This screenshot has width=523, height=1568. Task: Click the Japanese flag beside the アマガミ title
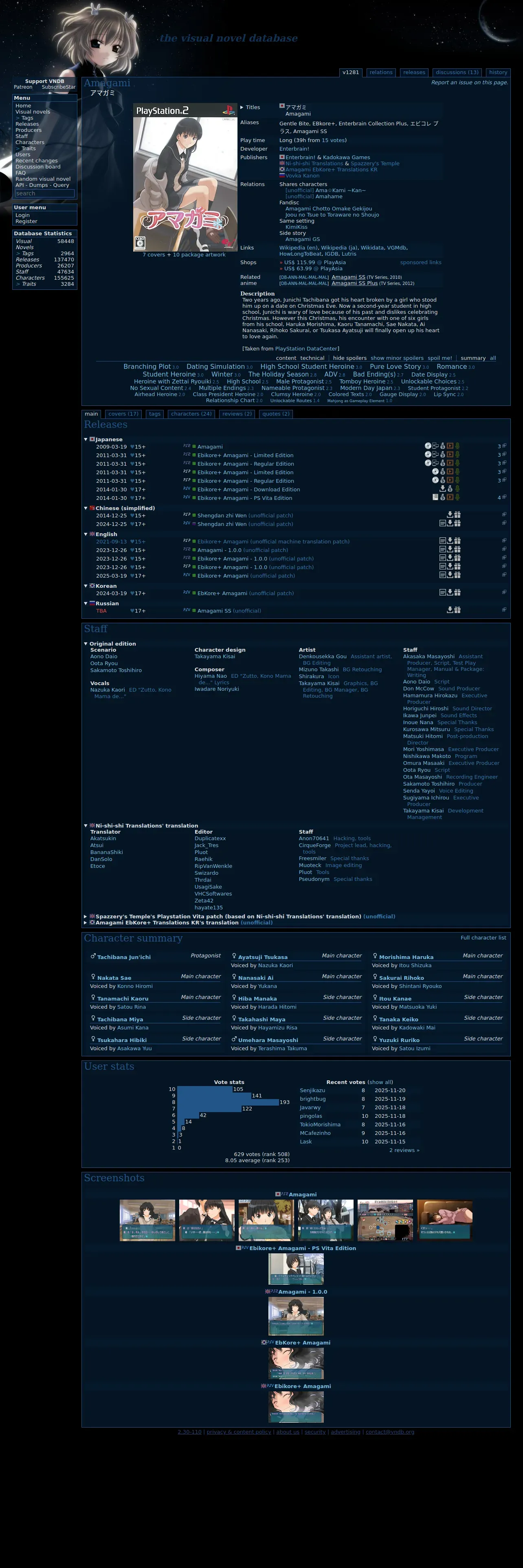282,106
